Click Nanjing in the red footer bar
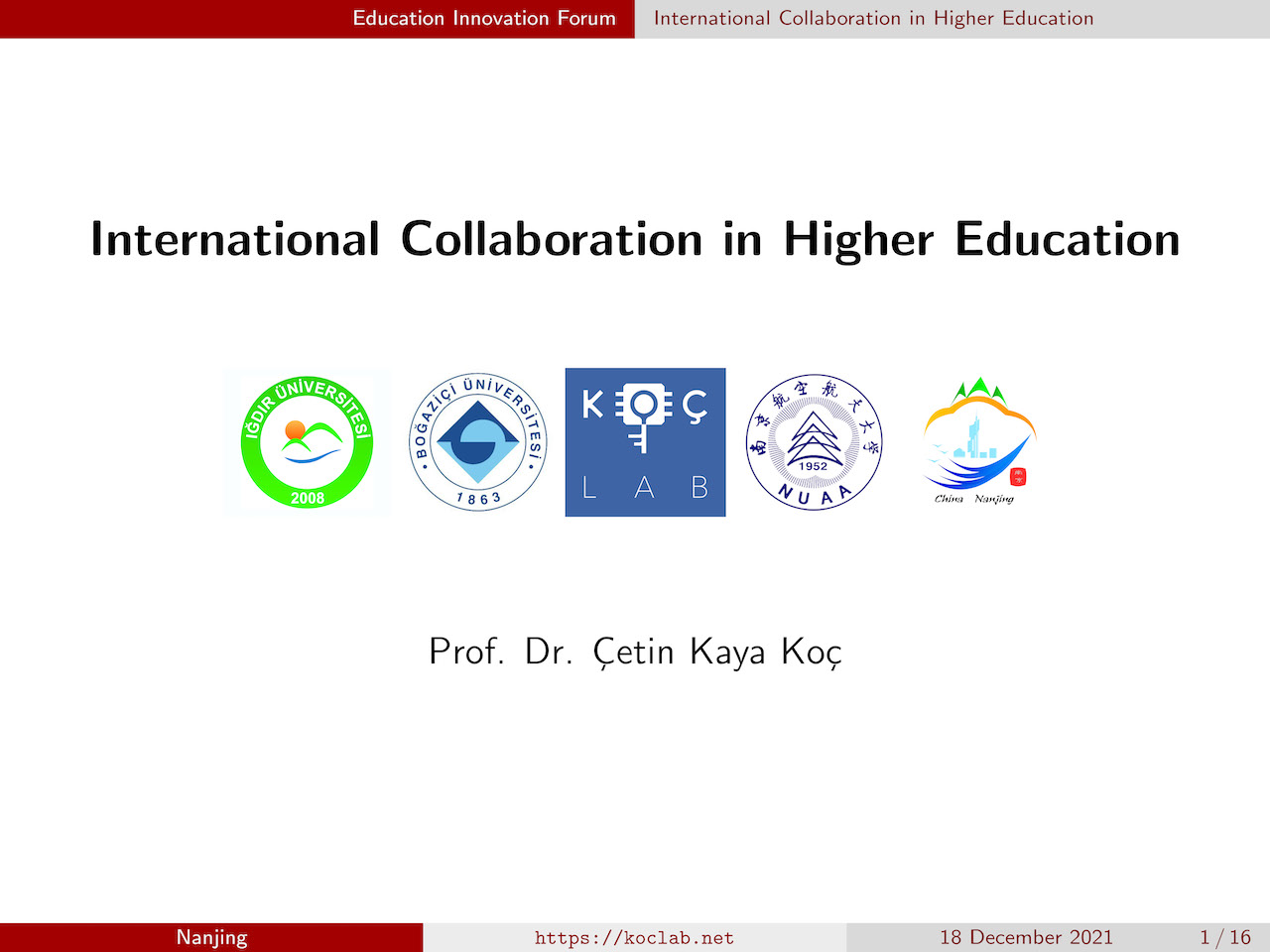 tap(211, 938)
